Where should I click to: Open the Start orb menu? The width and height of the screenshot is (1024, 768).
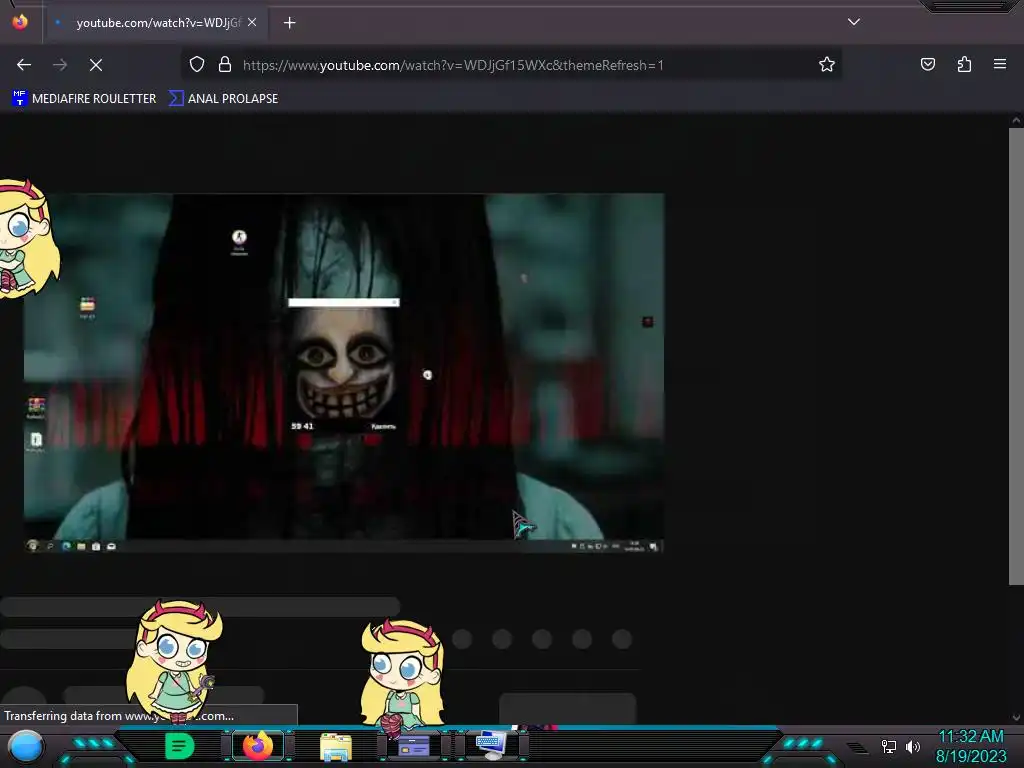[26, 748]
